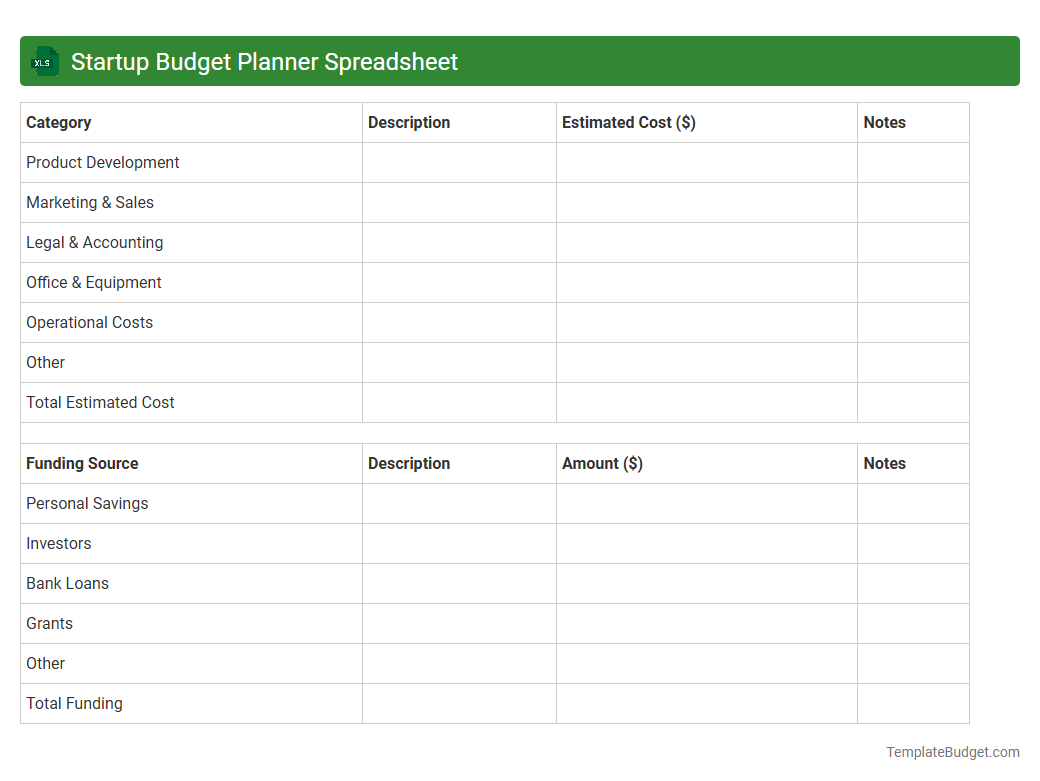Screen dimensions: 1040x781
Task: Click the Bank Loans category cell
Action: point(67,583)
